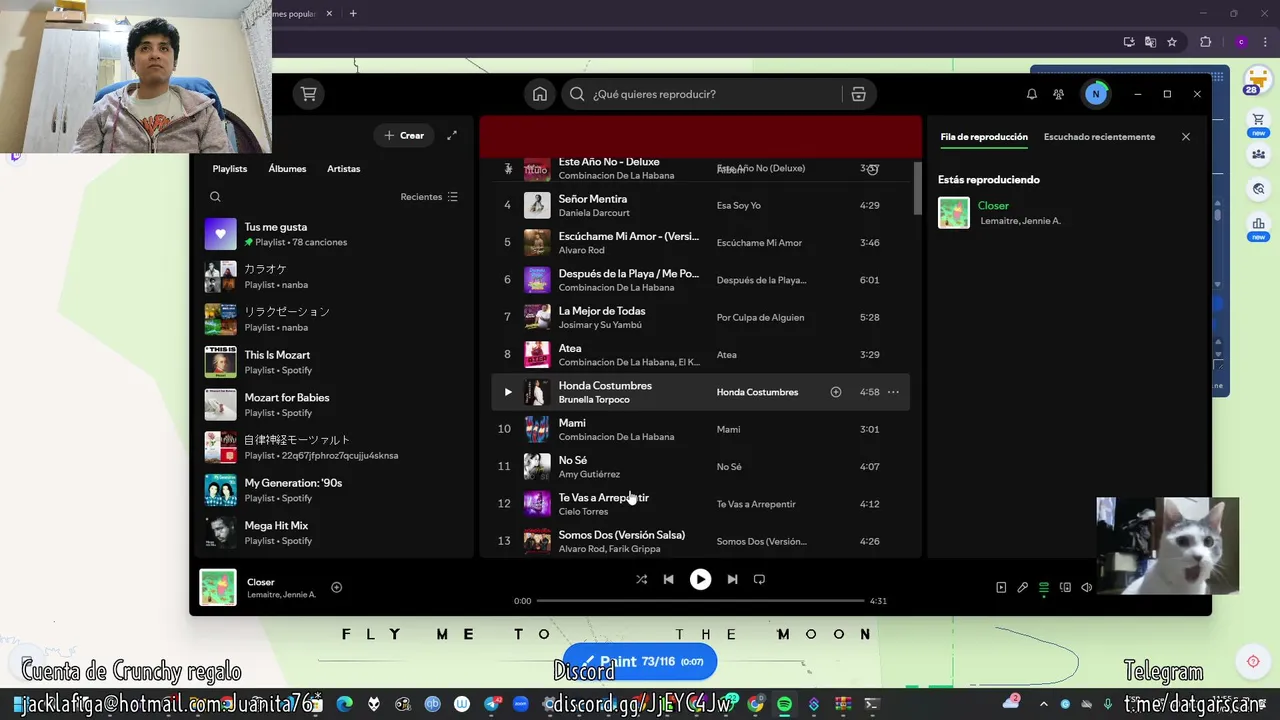Add Honda Costumbres to library
This screenshot has height=720, width=1280.
tap(836, 392)
